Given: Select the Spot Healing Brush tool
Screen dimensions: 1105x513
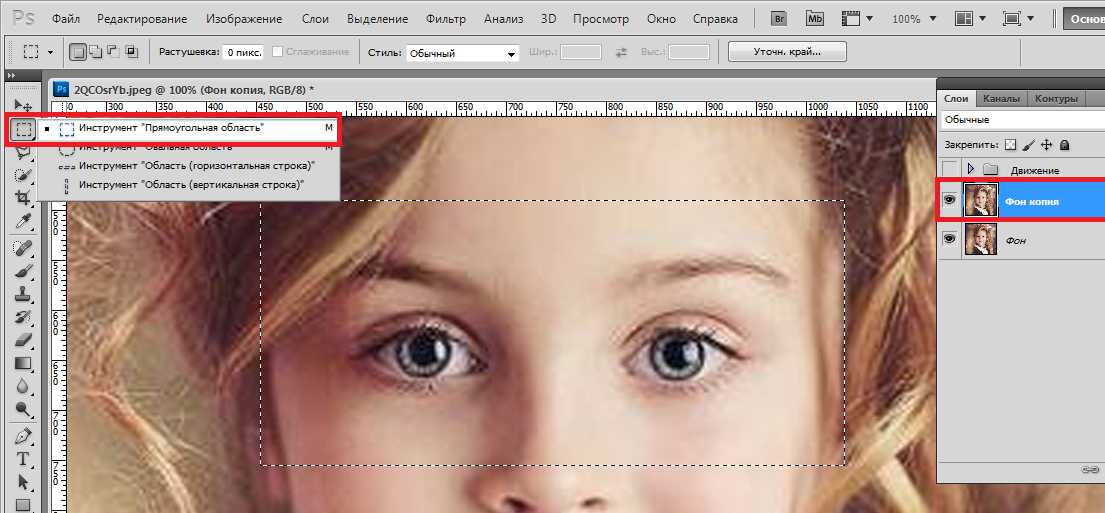Looking at the screenshot, I should point(23,247).
